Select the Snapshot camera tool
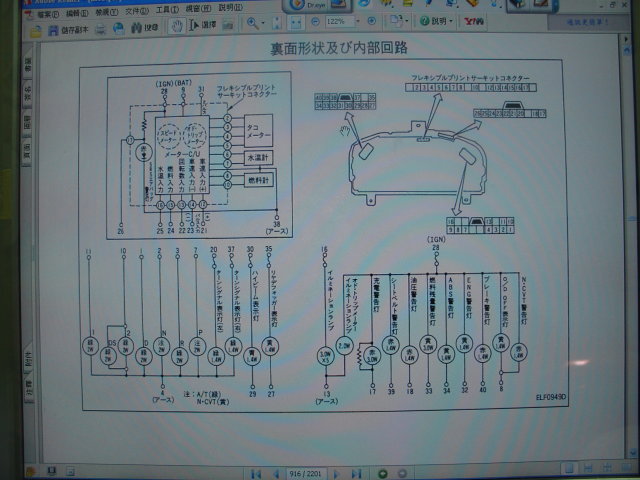The height and width of the screenshot is (480, 640). coord(228,25)
